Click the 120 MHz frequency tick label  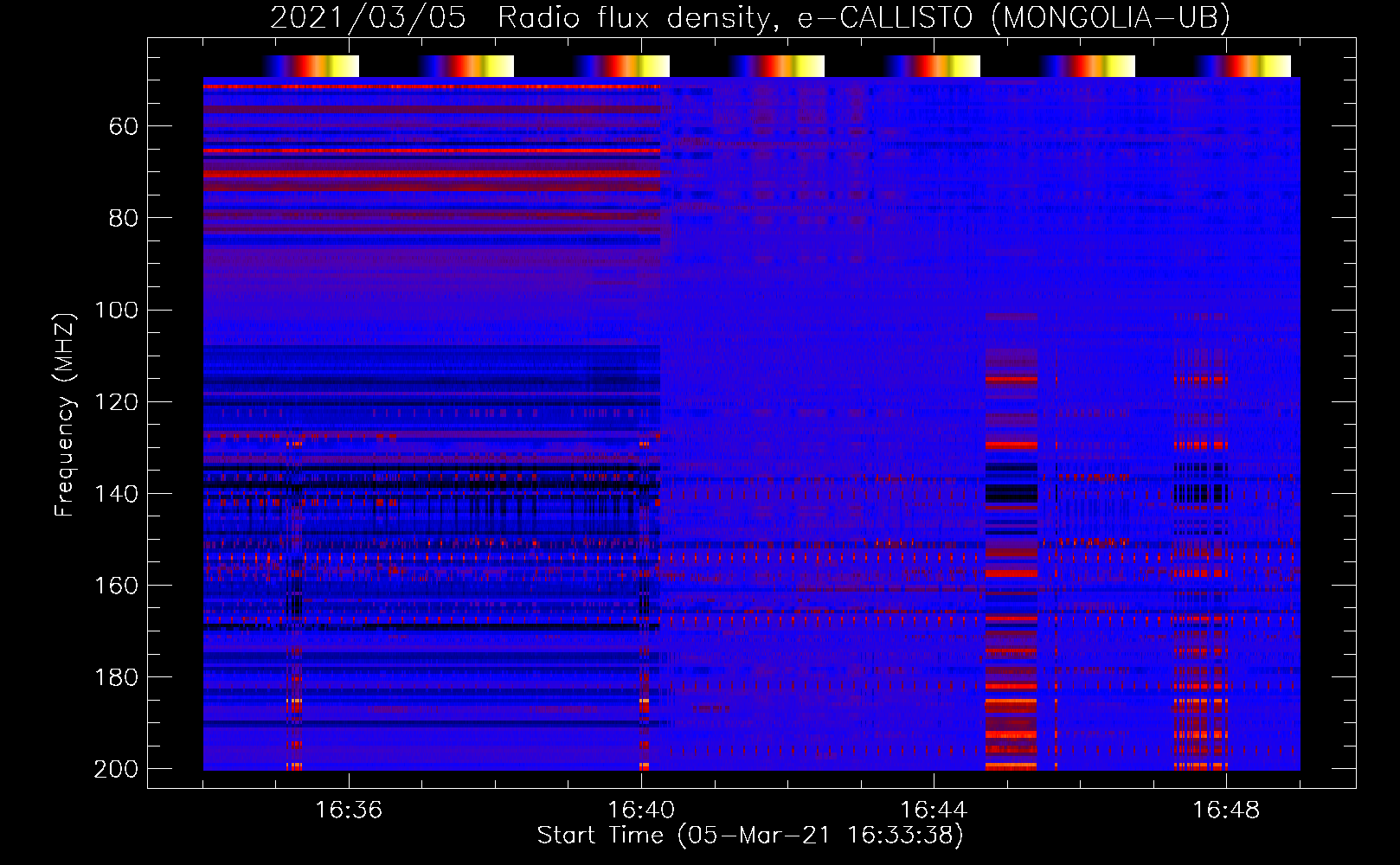pos(116,402)
